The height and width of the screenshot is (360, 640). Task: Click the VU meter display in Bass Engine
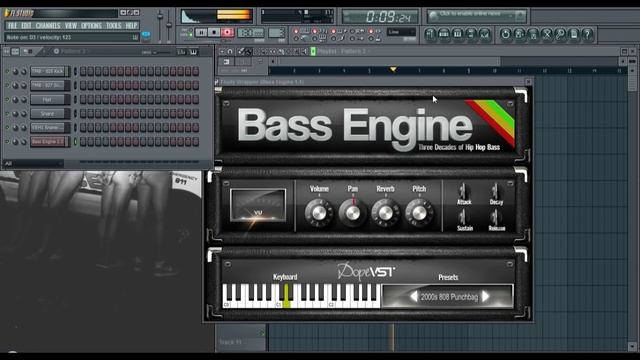pyautogui.click(x=258, y=205)
